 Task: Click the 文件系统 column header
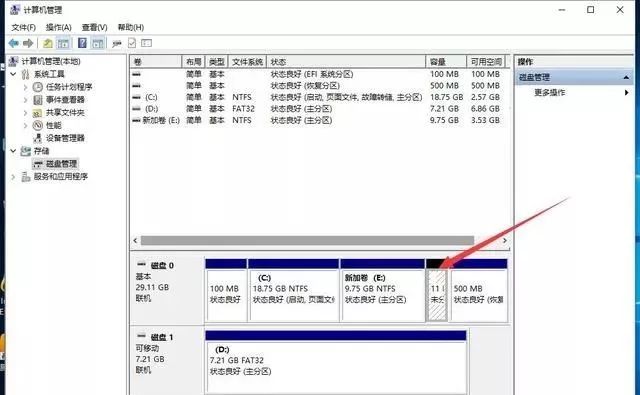pyautogui.click(x=247, y=62)
